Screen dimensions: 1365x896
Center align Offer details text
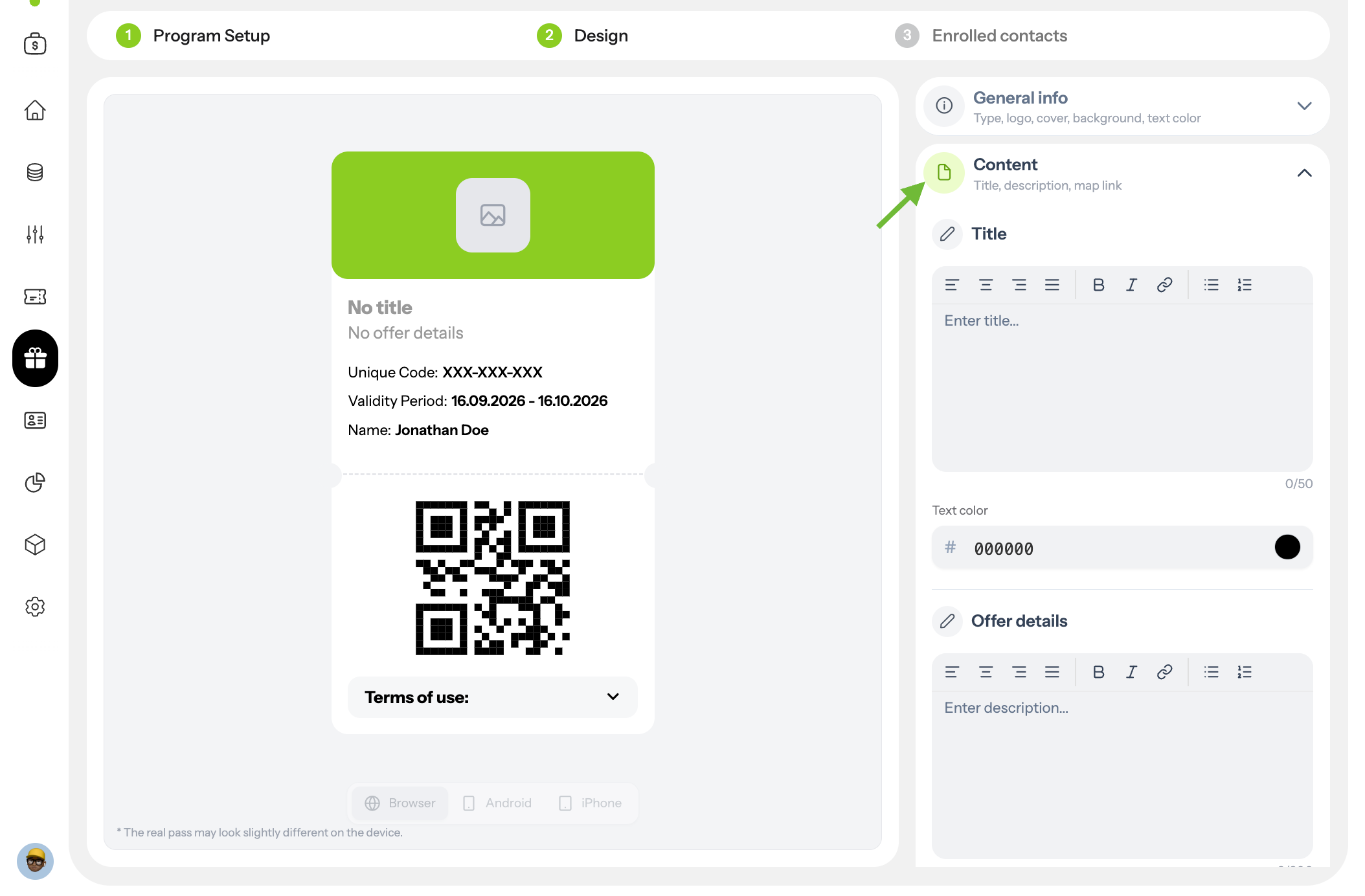[986, 672]
